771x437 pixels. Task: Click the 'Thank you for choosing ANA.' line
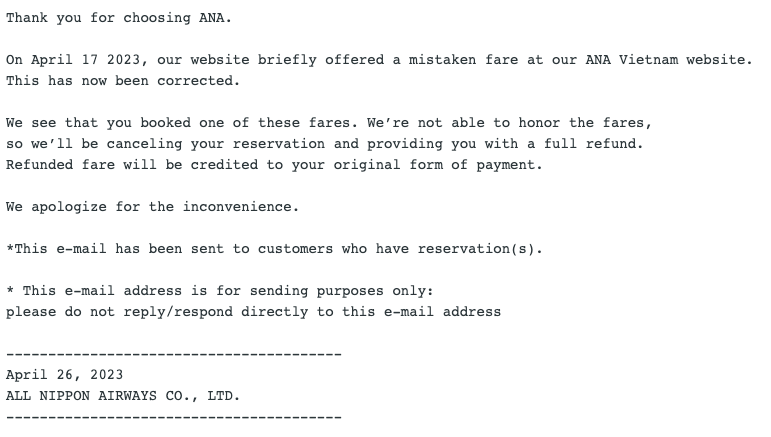pos(119,18)
